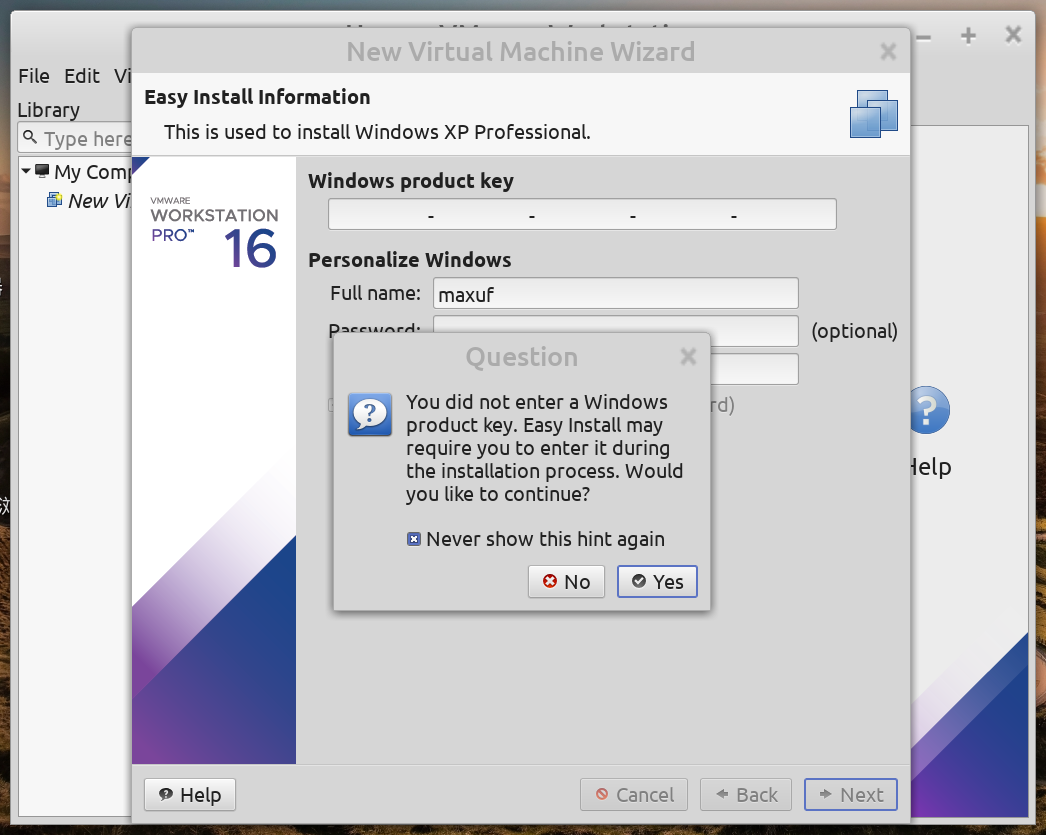Open the File menu in VMware

coord(34,76)
